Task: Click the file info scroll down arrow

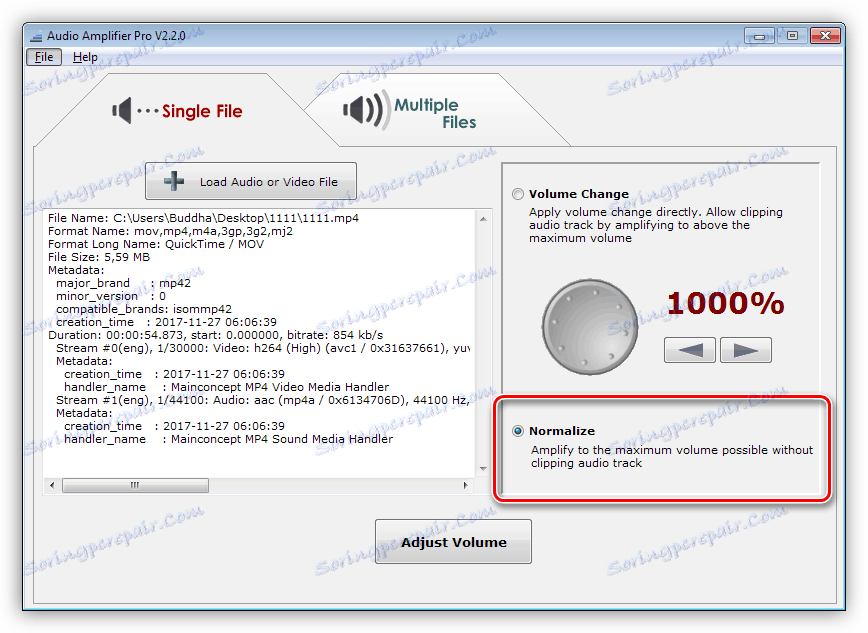Action: 483,469
